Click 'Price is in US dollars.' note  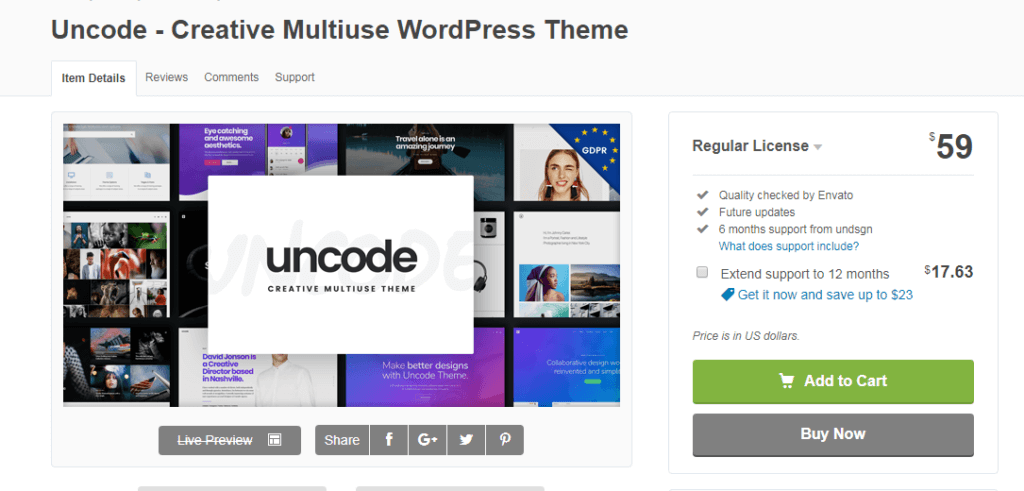746,336
